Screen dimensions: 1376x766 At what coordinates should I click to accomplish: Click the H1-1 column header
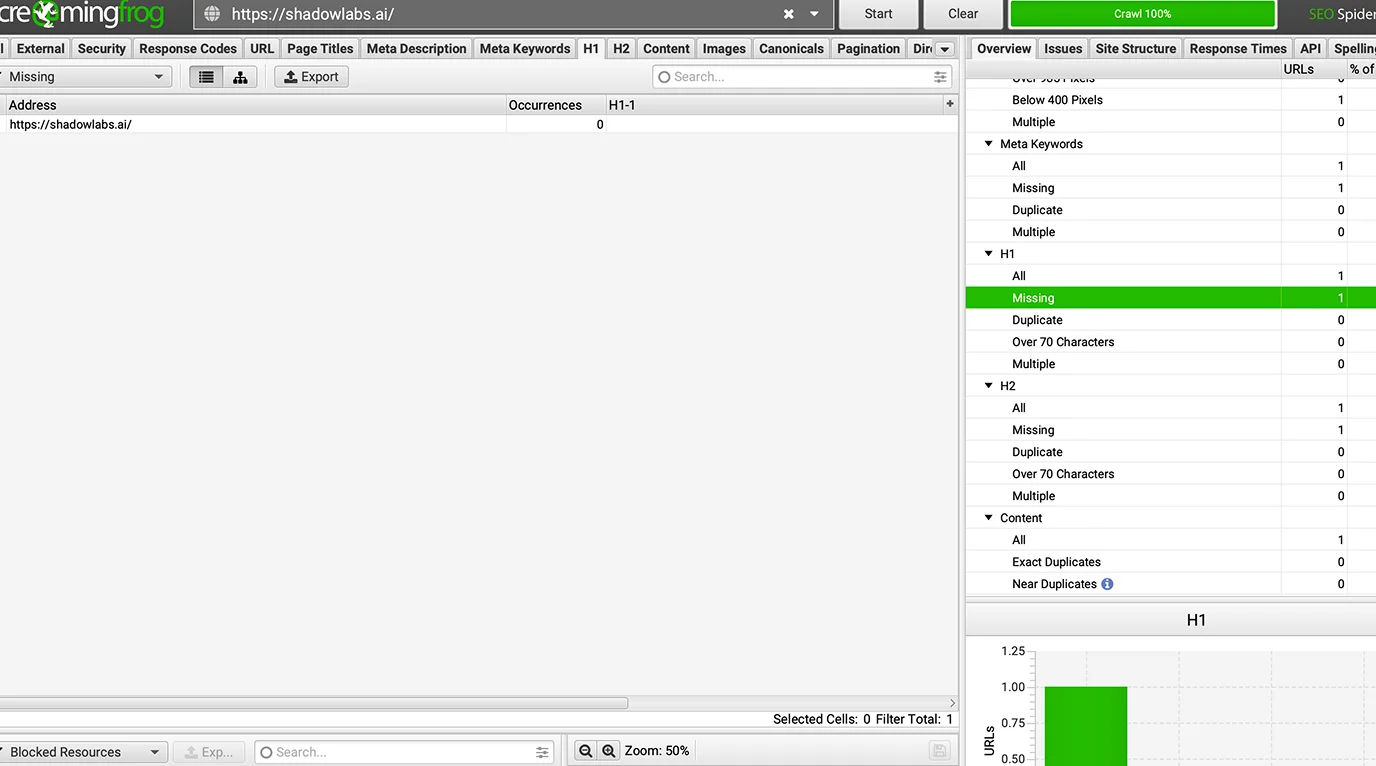point(773,105)
